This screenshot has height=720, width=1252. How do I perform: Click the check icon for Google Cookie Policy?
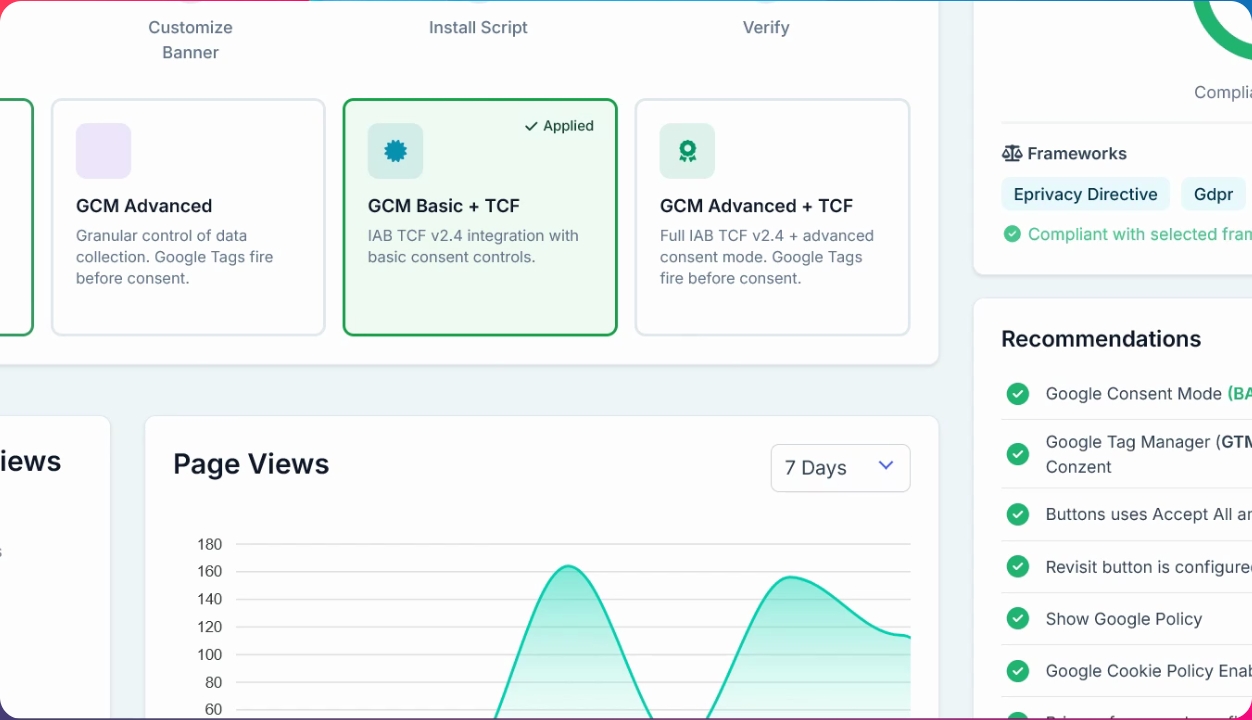[1018, 671]
